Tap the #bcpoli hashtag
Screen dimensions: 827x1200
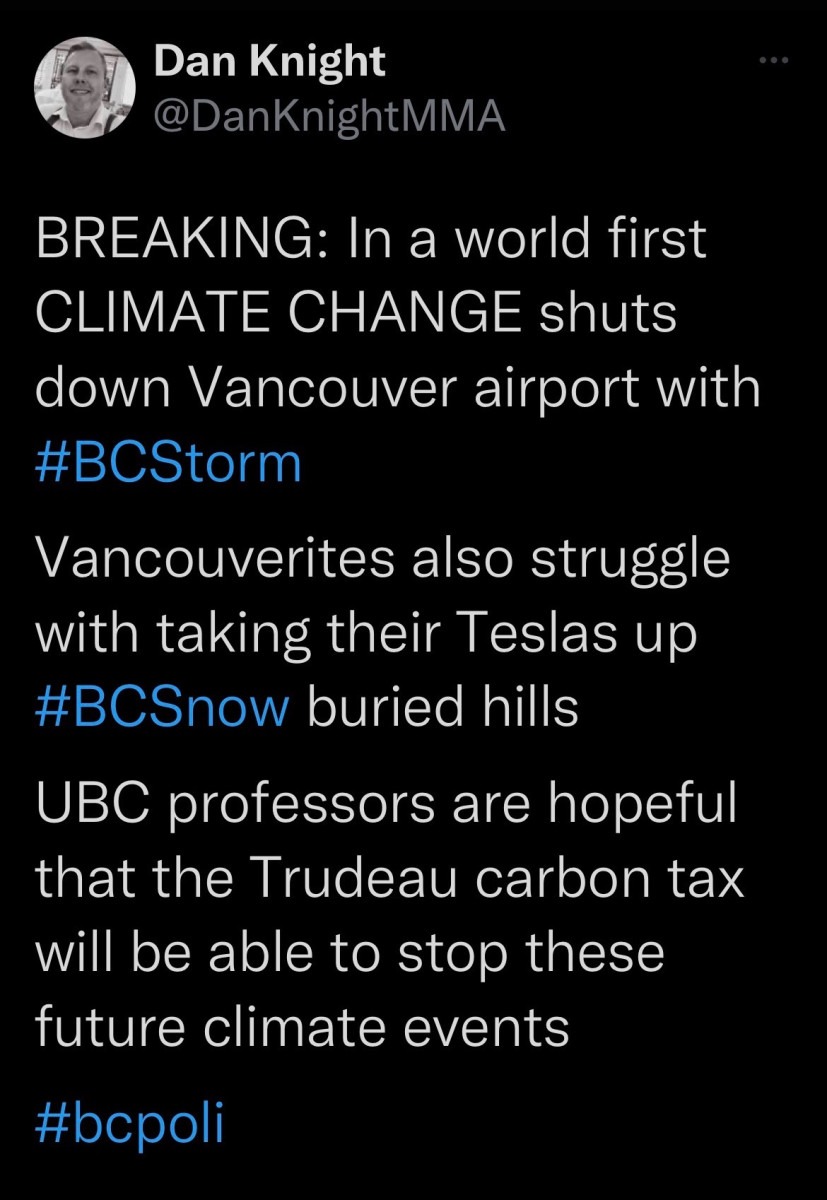coord(130,1122)
